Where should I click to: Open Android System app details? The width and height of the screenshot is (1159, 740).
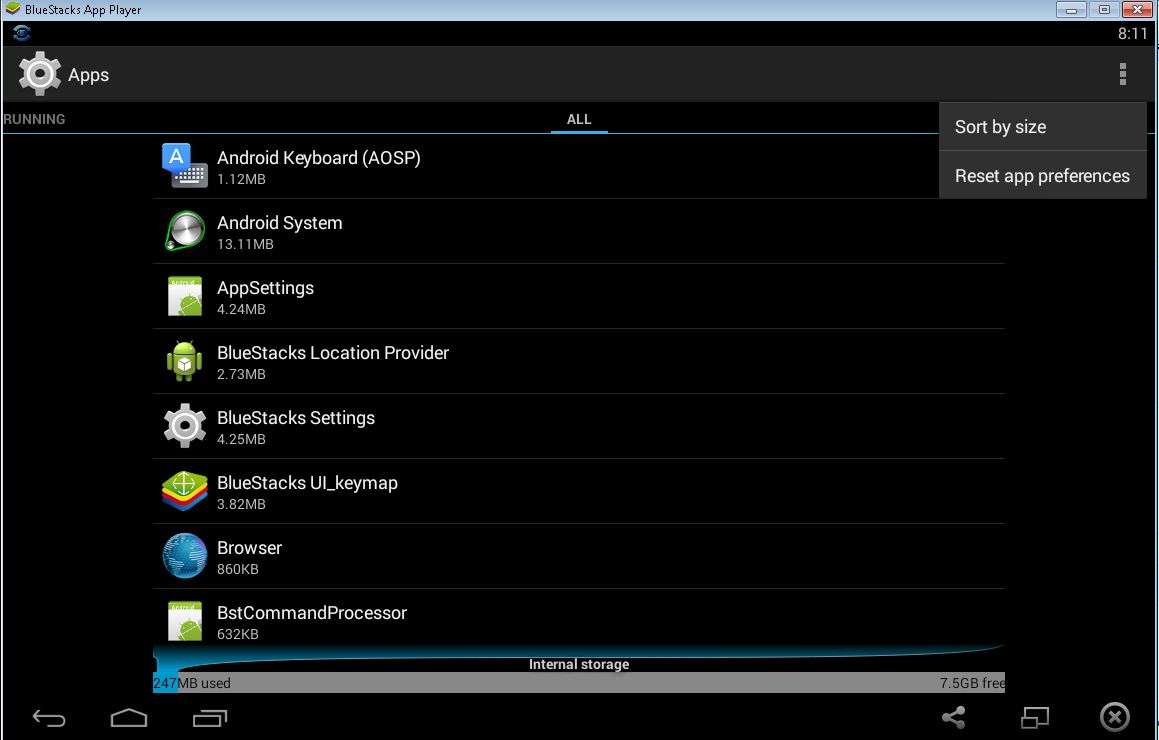pyautogui.click(x=579, y=231)
